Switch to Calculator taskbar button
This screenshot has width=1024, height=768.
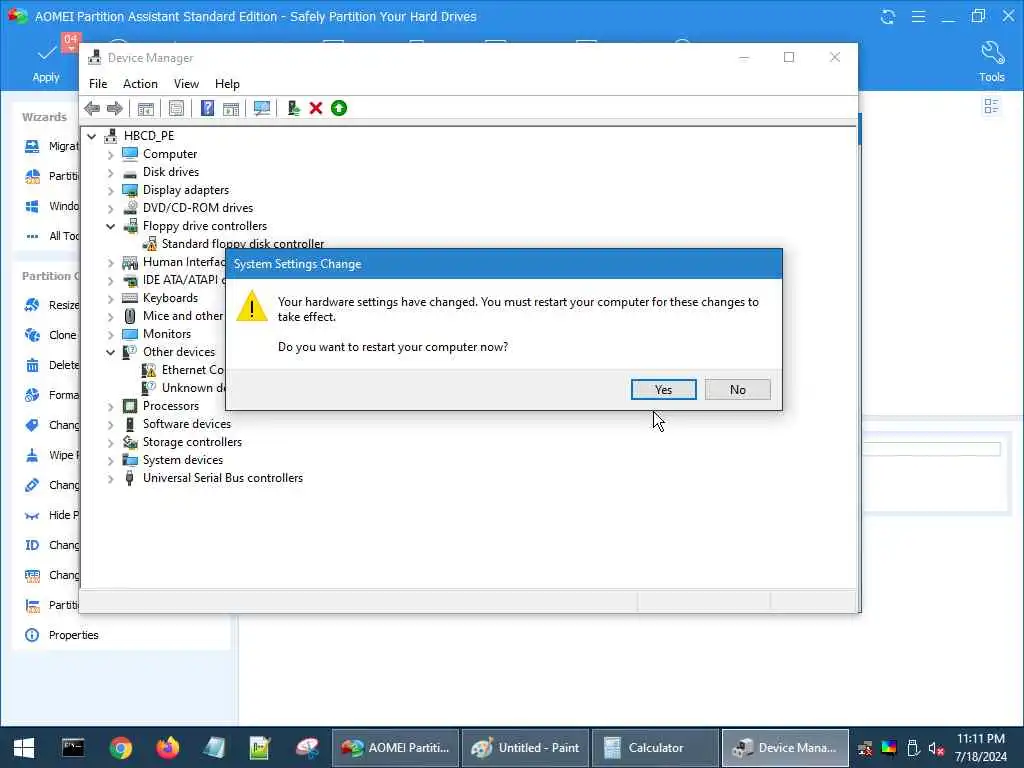pos(656,748)
